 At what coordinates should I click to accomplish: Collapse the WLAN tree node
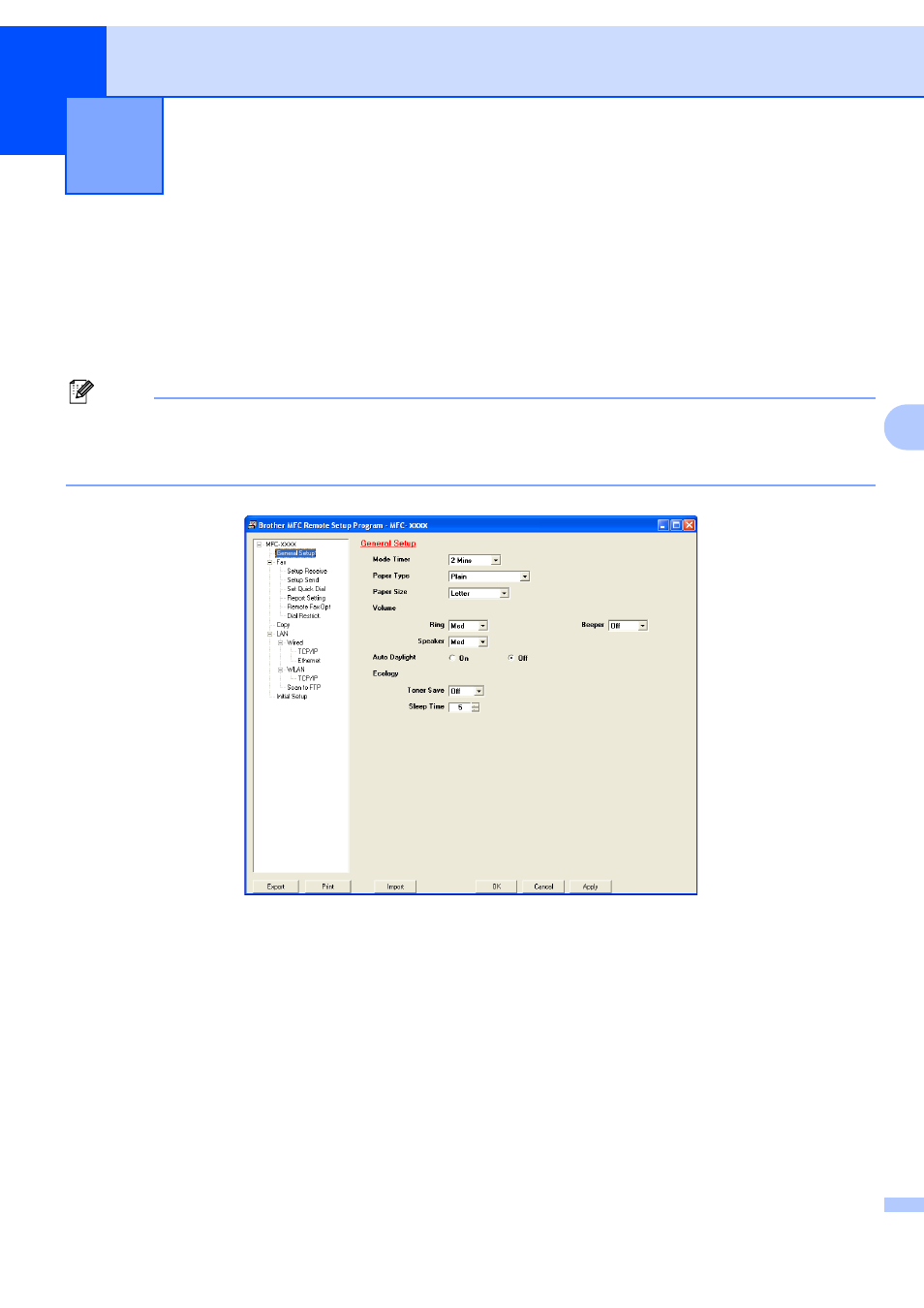[281, 670]
